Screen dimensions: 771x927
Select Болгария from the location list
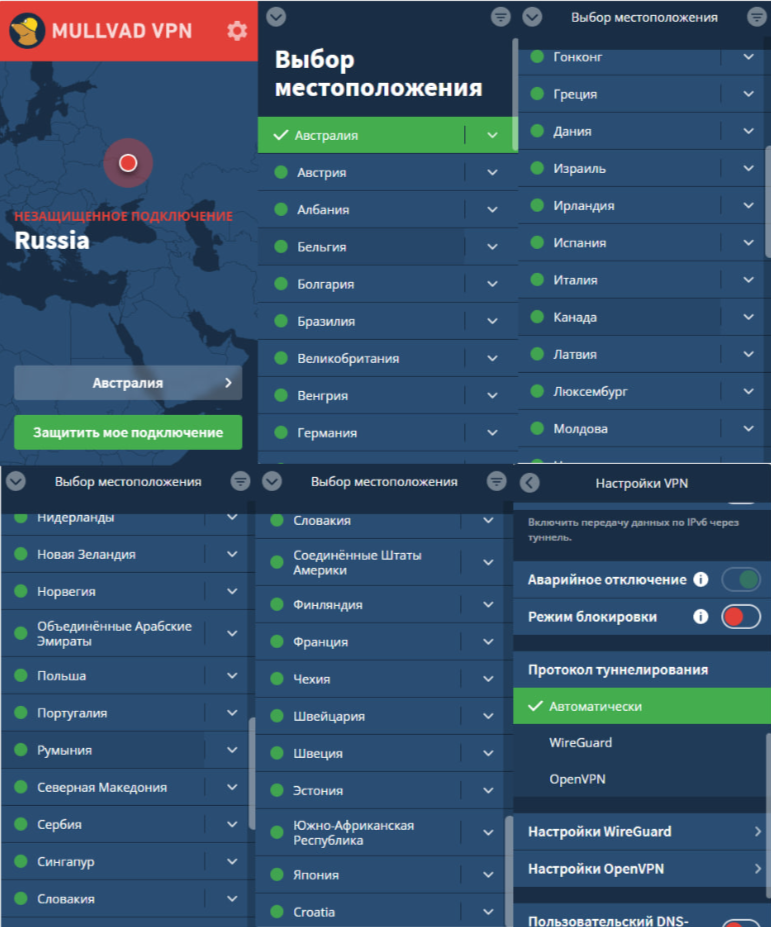point(361,284)
